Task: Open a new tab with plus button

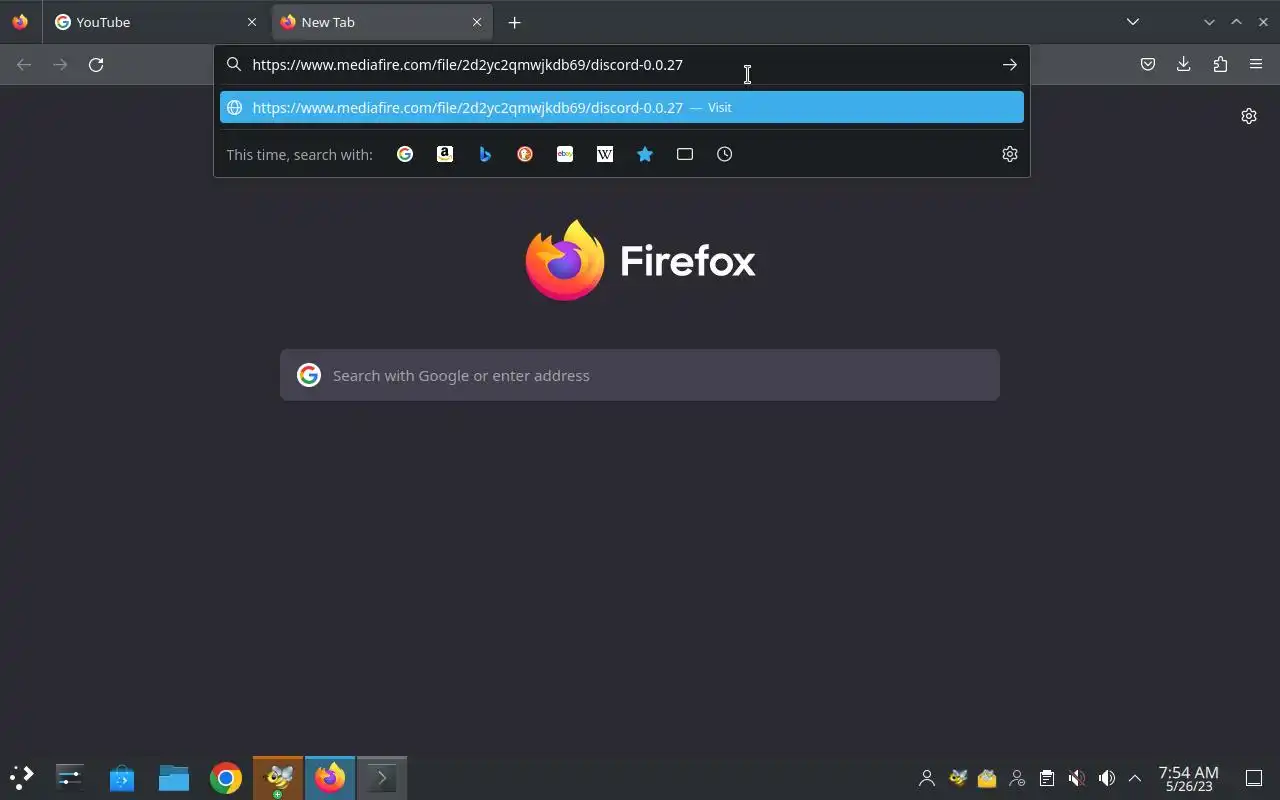Action: click(514, 22)
